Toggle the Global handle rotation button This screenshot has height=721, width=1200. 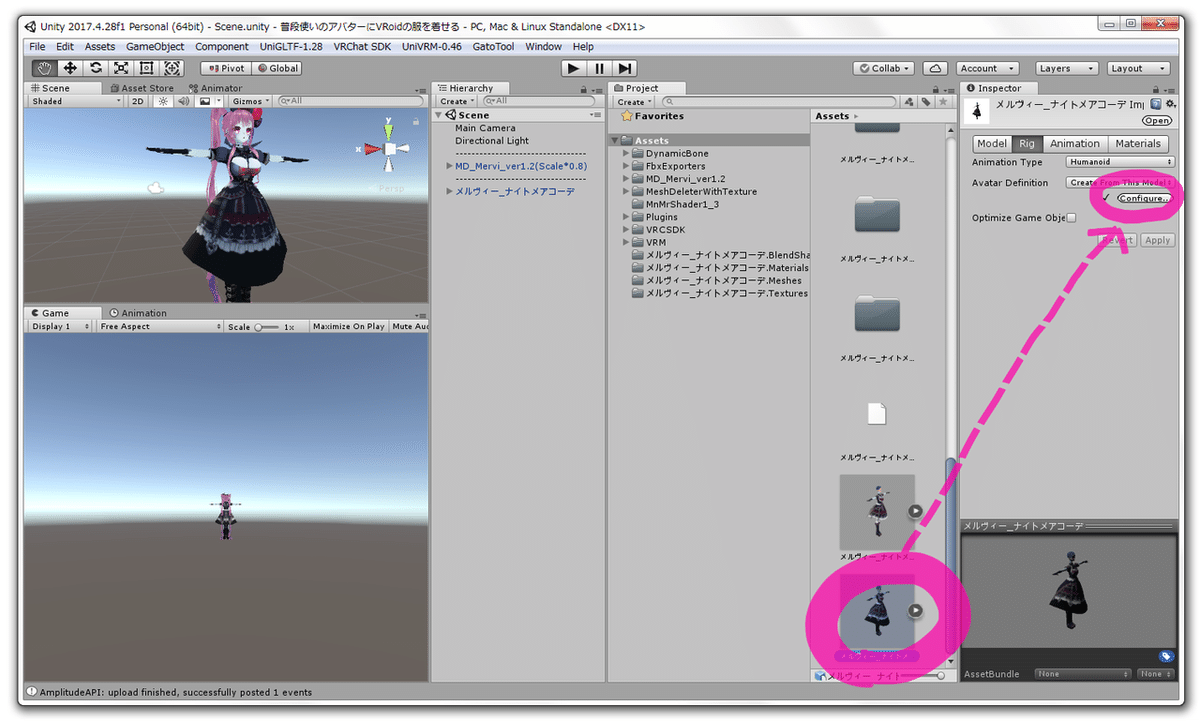pos(277,69)
